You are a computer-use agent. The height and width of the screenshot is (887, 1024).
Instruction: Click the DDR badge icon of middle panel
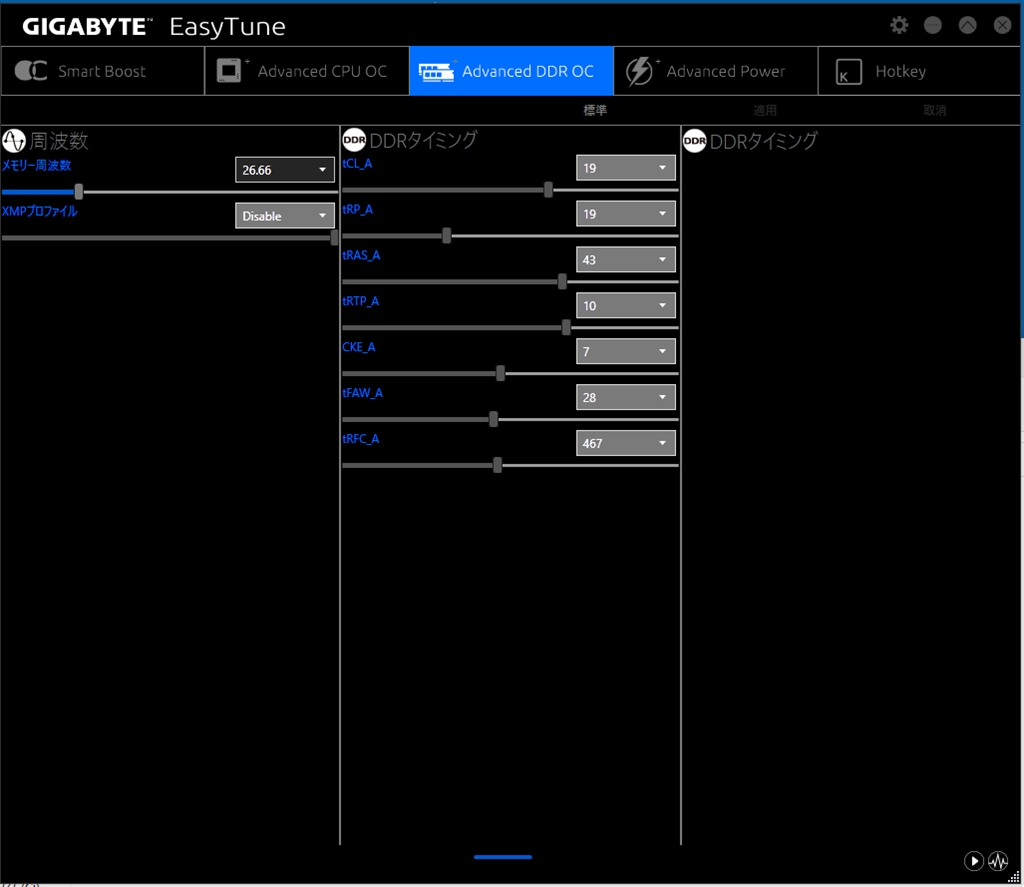click(354, 140)
